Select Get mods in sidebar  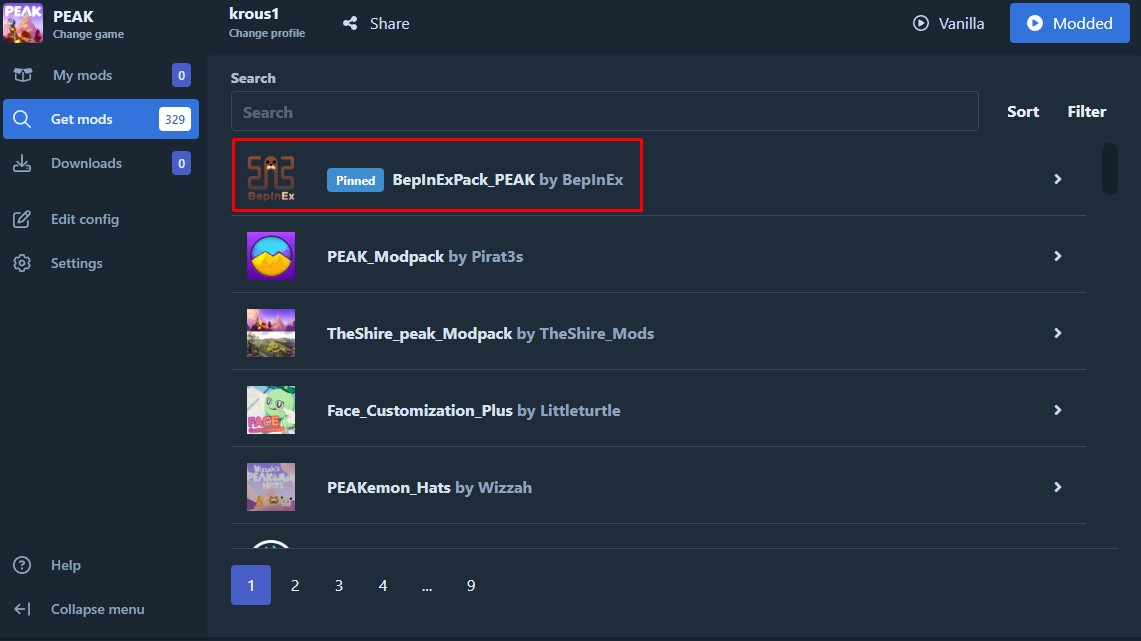click(100, 119)
